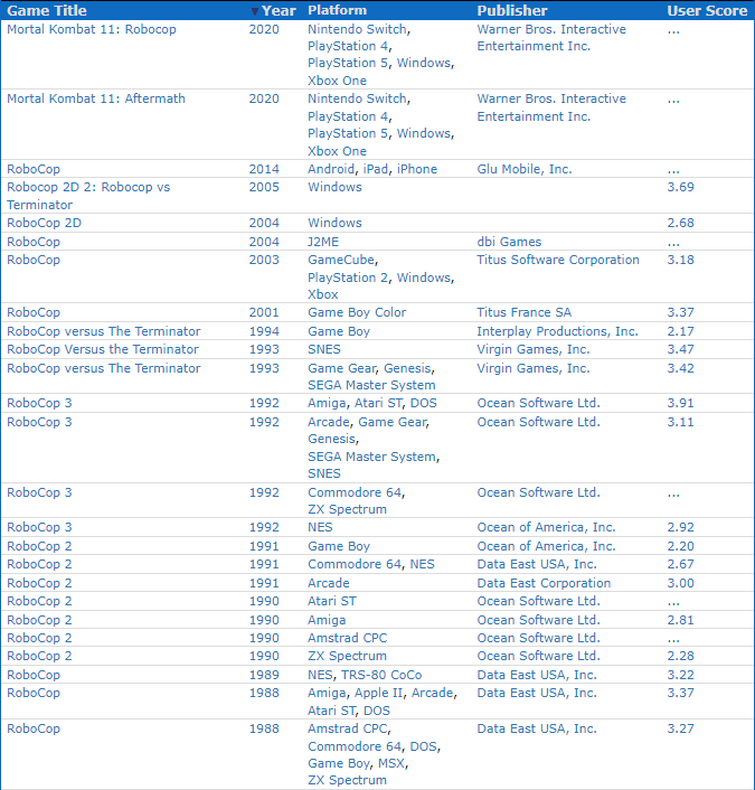Click the 2014 year cell

pos(264,169)
